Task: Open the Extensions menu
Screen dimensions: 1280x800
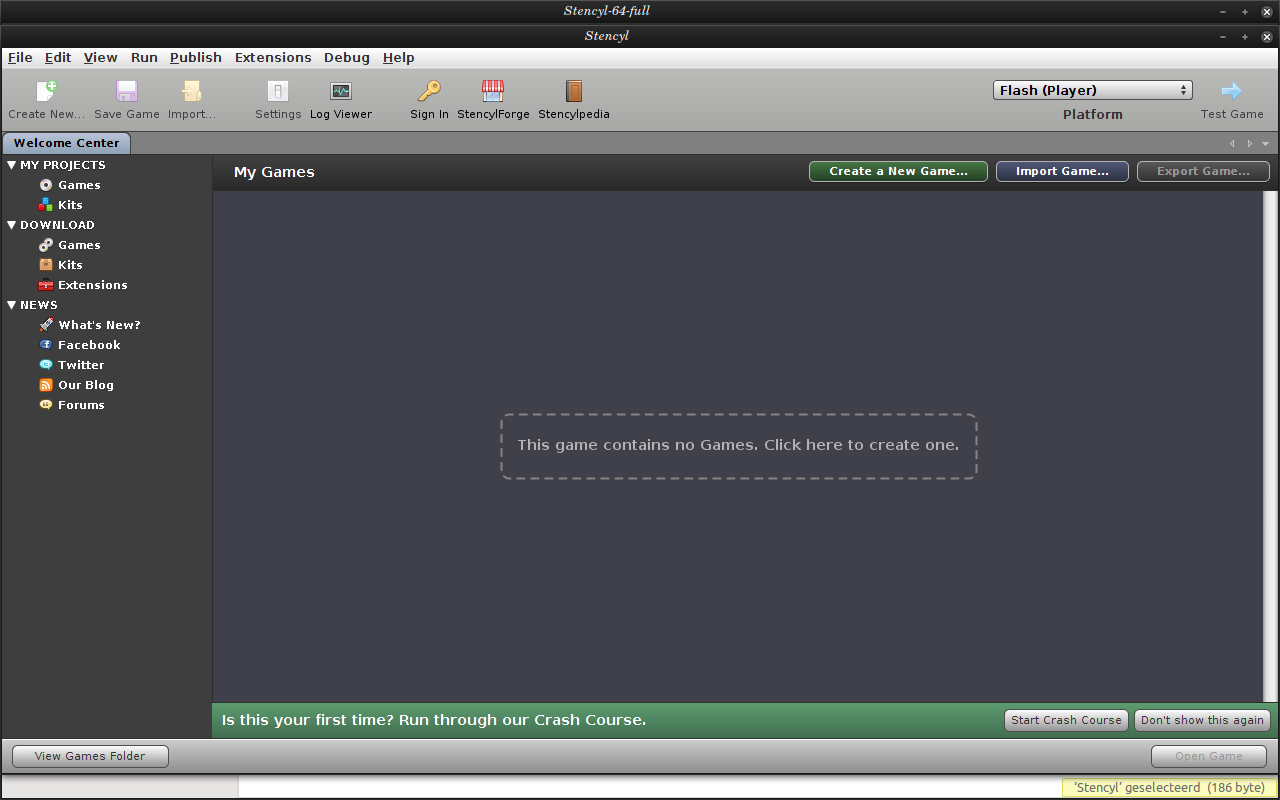Action: 273,57
